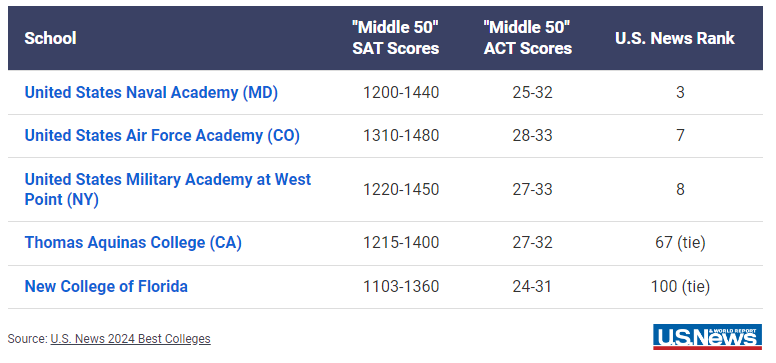Viewport: 776px width, 363px height.
Task: Open Thomas Aquinas College (CA) link
Action: (133, 243)
